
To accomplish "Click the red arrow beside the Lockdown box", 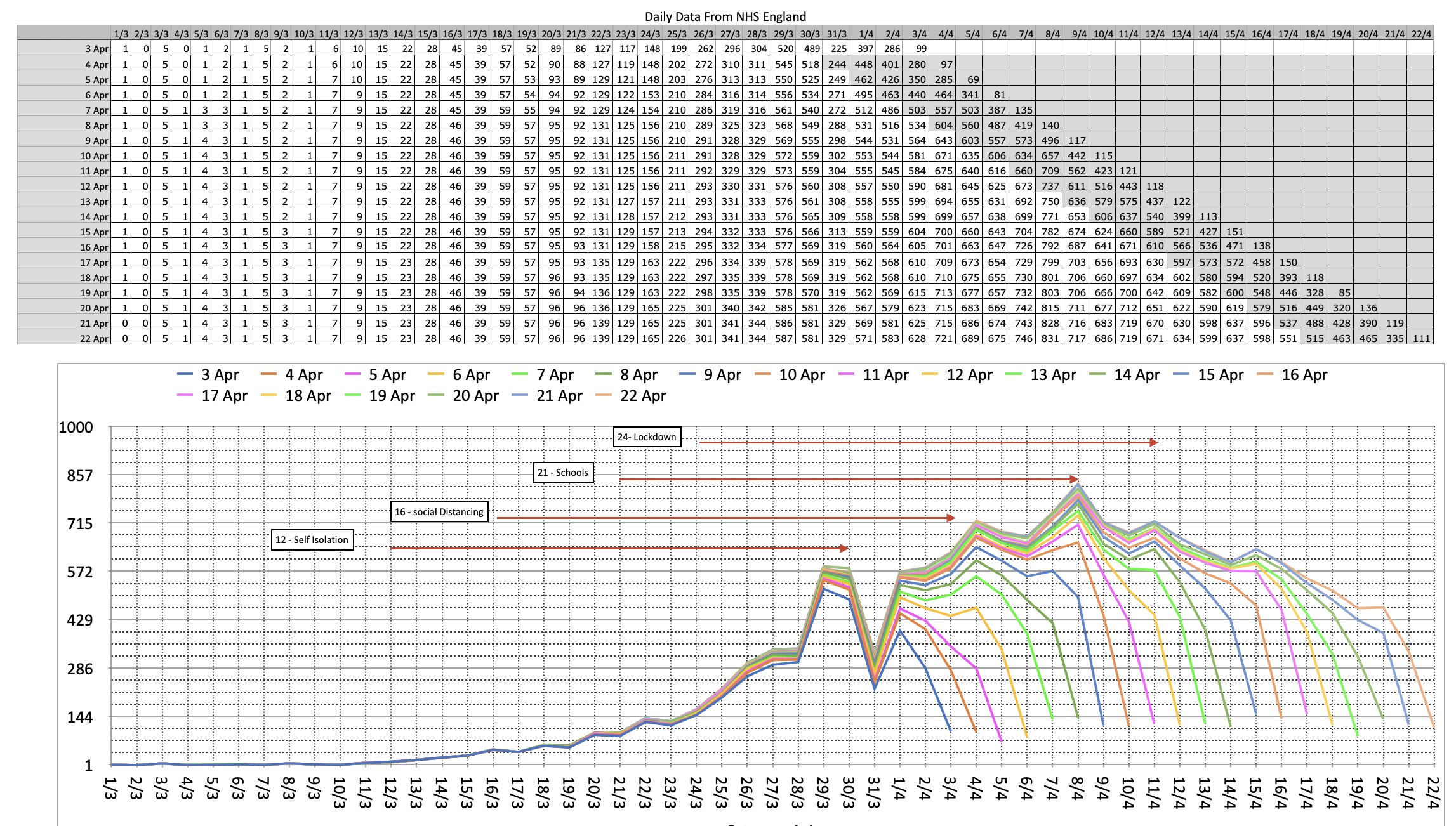I will 928,442.
